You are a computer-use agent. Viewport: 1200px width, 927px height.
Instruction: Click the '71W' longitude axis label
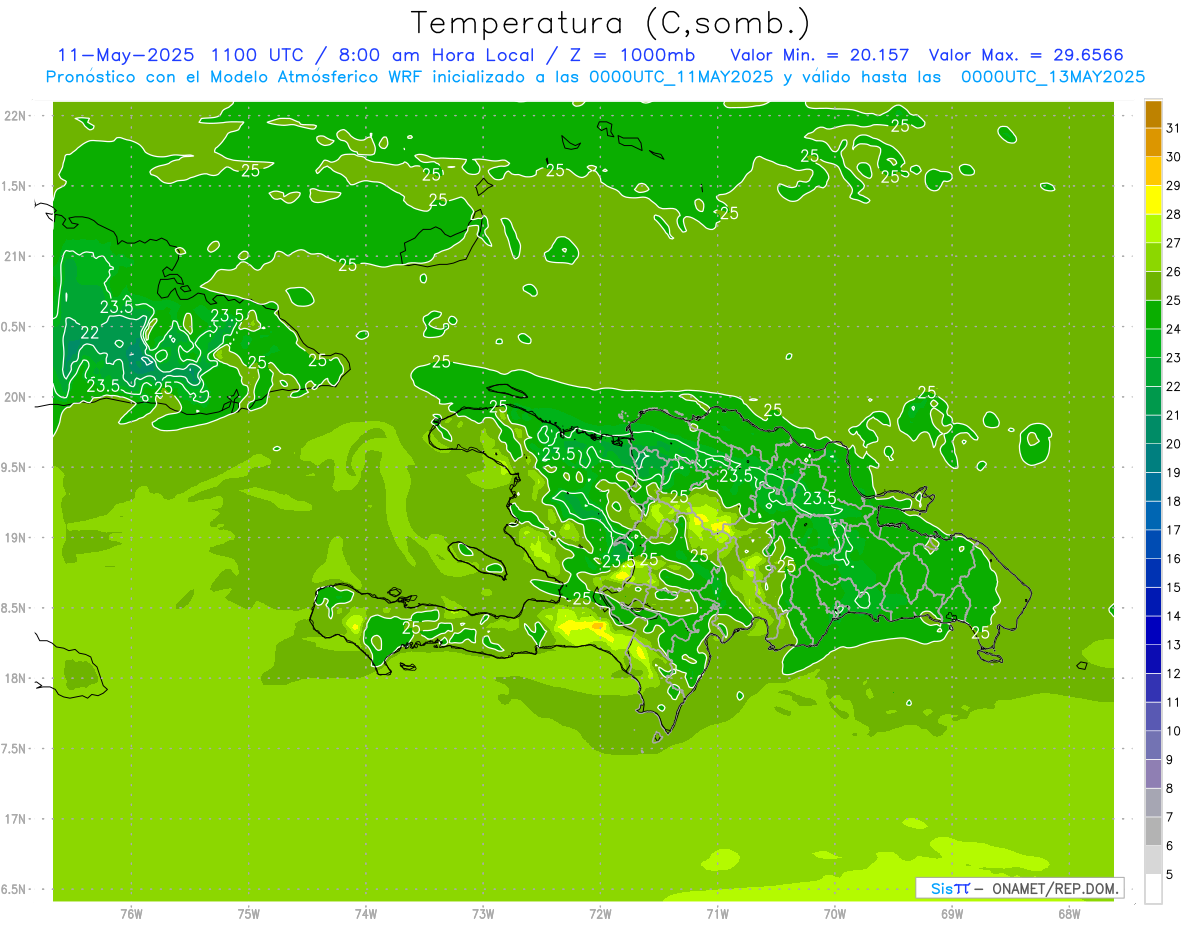[x=717, y=913]
